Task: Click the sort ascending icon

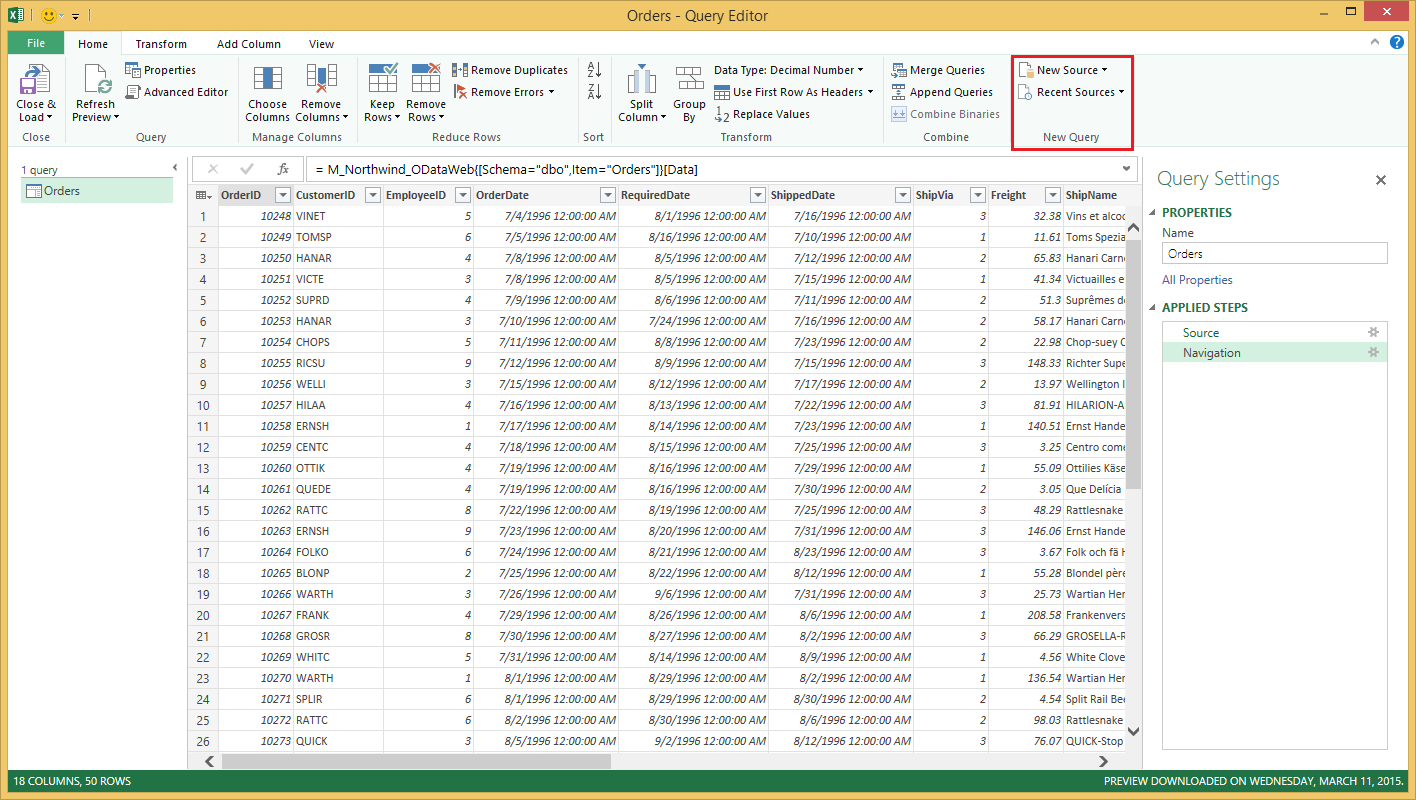Action: pos(593,70)
